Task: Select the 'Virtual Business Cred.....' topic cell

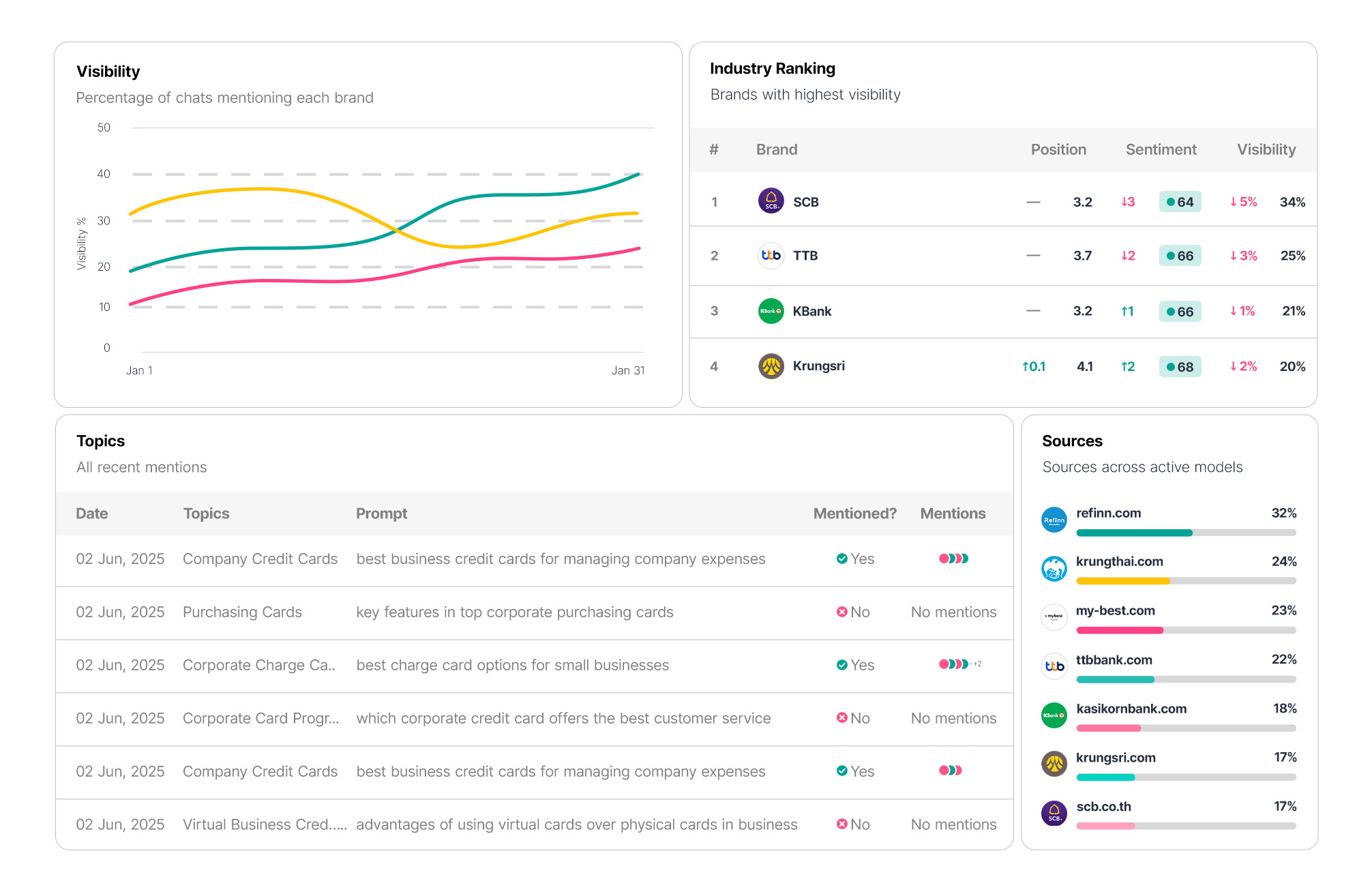Action: pyautogui.click(x=265, y=824)
